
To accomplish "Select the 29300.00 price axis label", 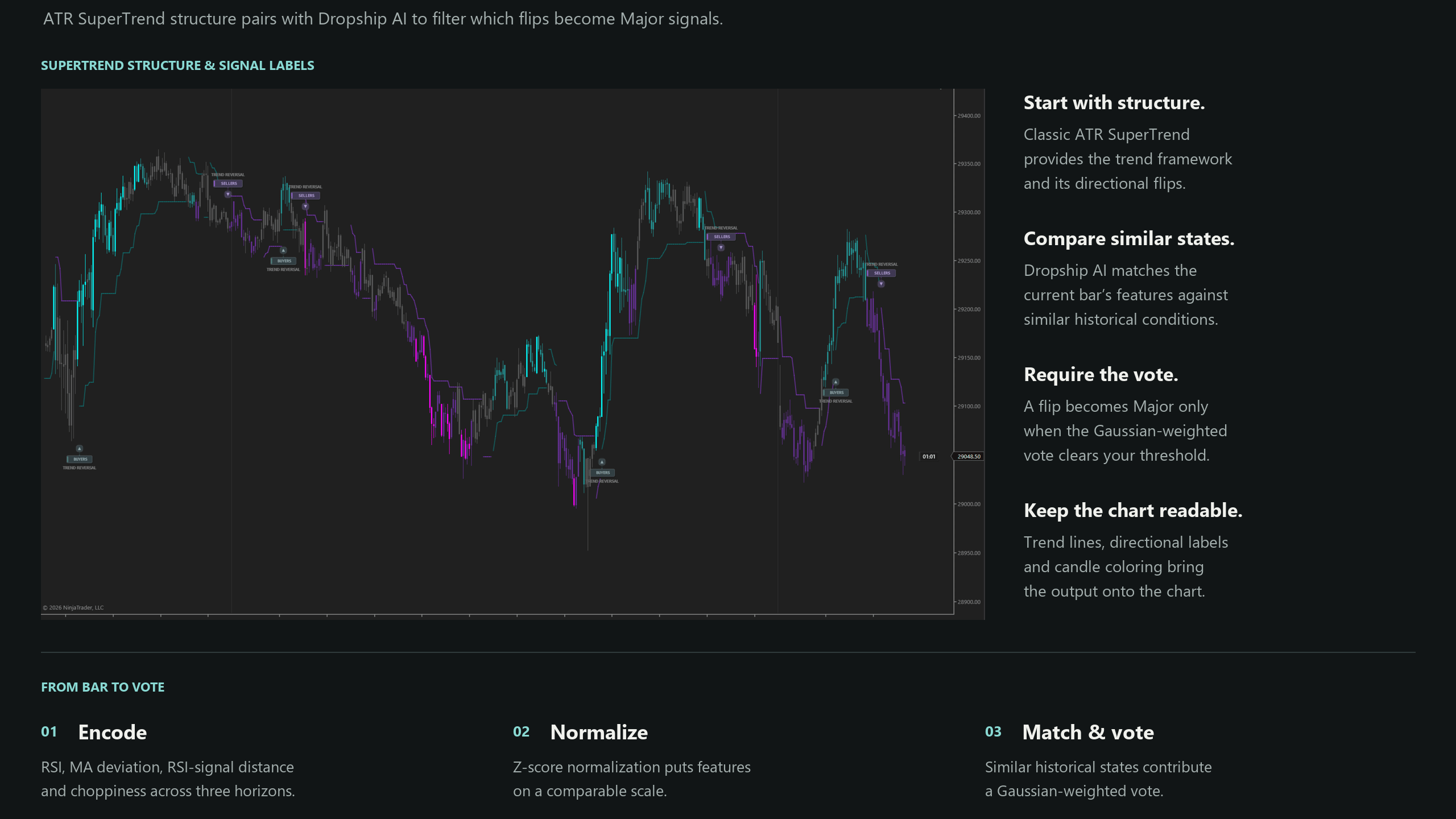I will tap(969, 212).
